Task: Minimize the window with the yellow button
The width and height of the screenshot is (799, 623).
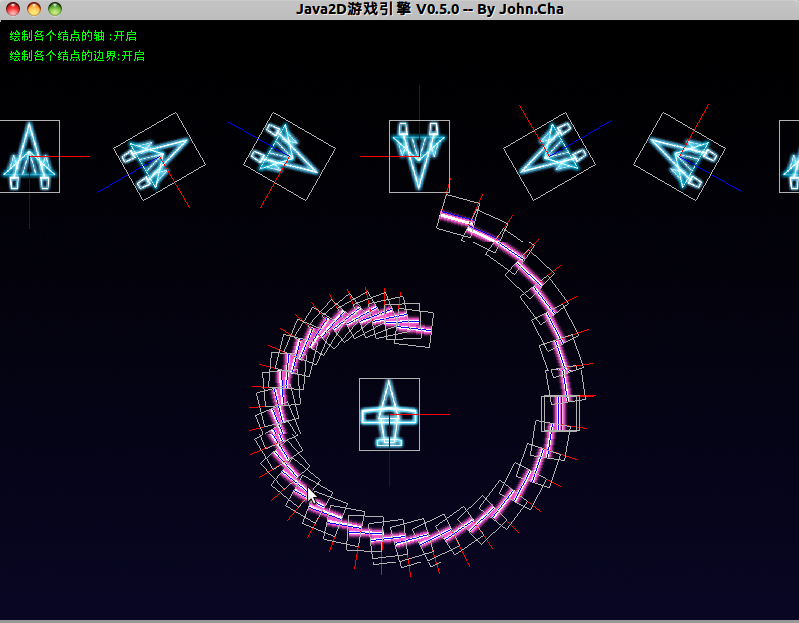Action: point(34,9)
